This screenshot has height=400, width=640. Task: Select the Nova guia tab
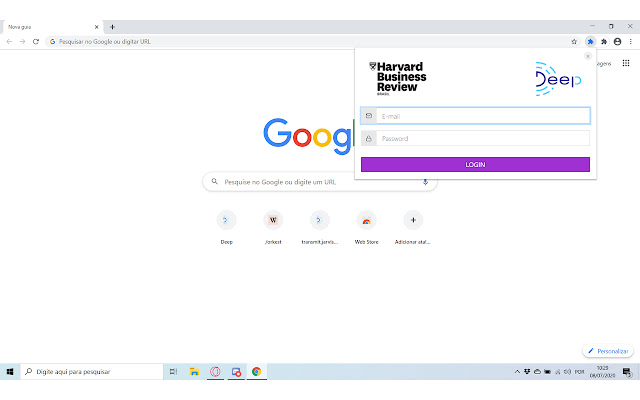point(51,27)
